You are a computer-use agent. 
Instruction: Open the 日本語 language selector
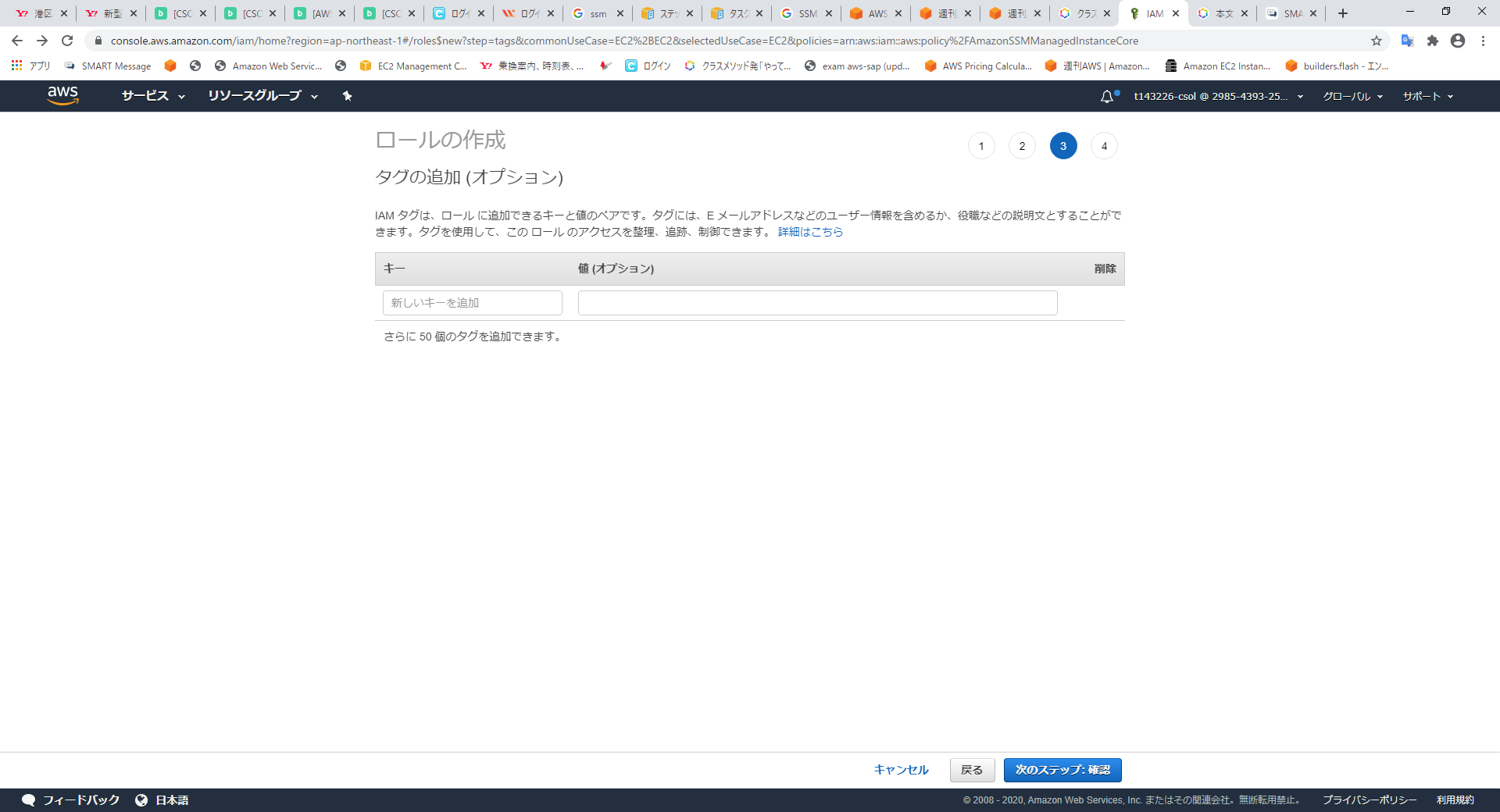(x=172, y=800)
